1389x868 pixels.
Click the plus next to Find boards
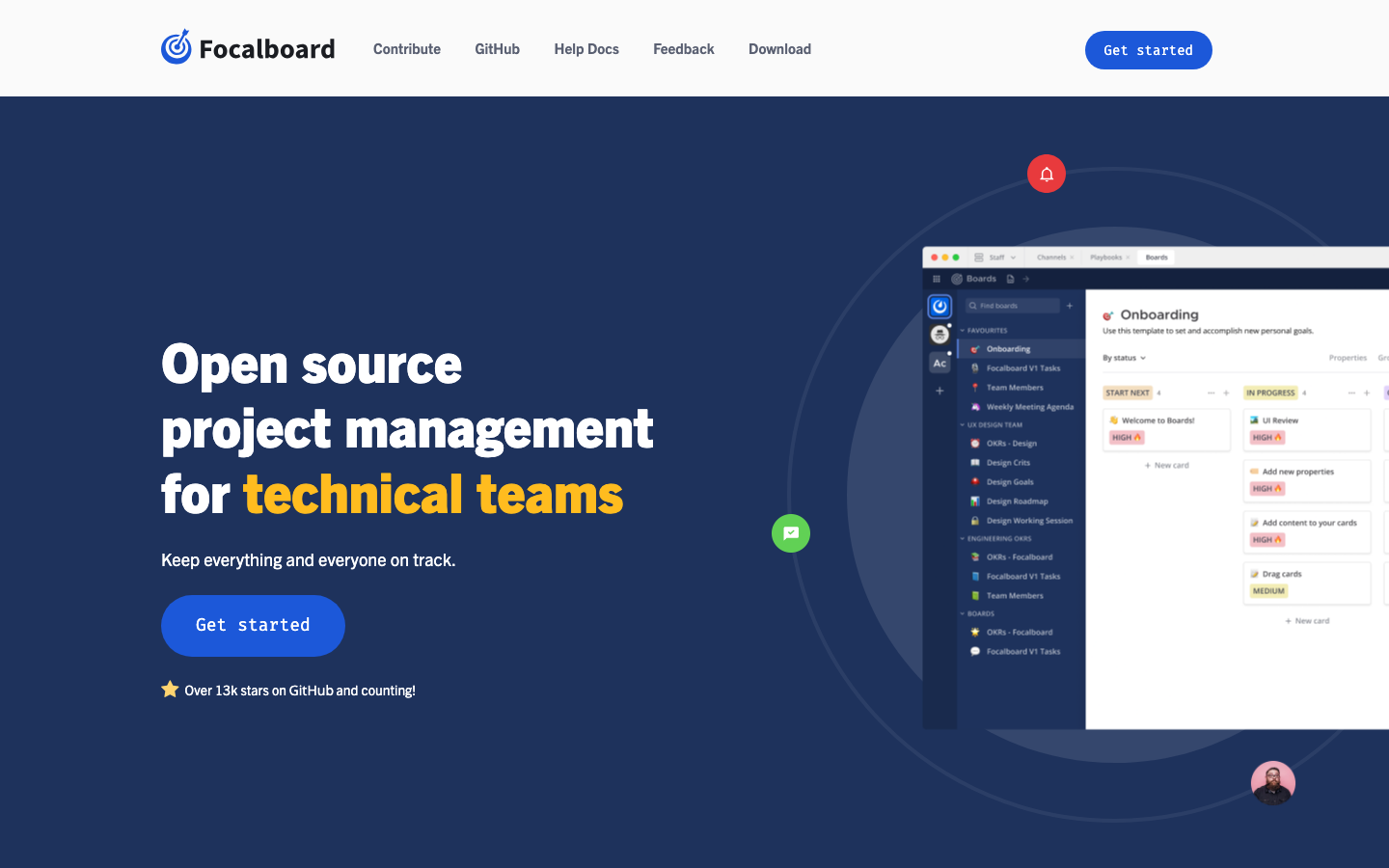pos(1070,306)
